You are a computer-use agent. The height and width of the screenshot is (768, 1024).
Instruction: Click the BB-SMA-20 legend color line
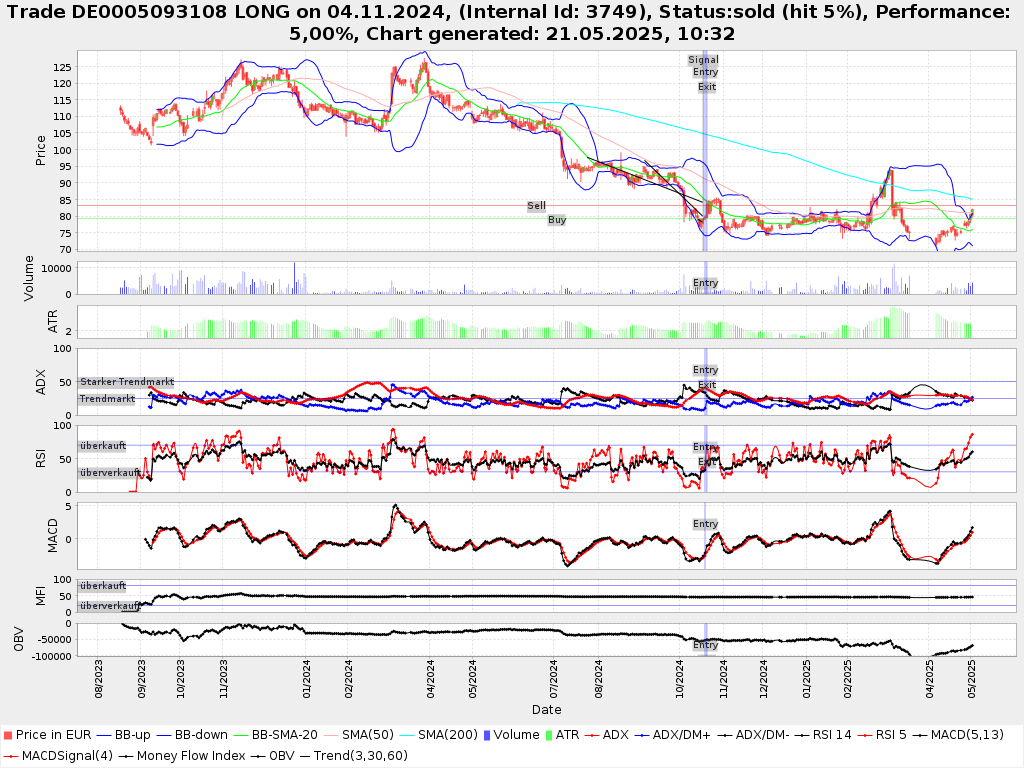[x=238, y=735]
